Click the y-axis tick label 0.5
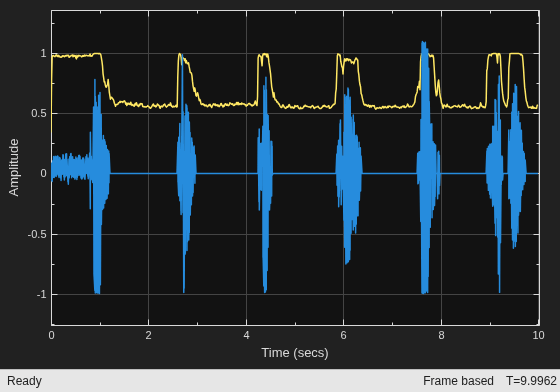The width and height of the screenshot is (560, 392). pyautogui.click(x=39, y=114)
